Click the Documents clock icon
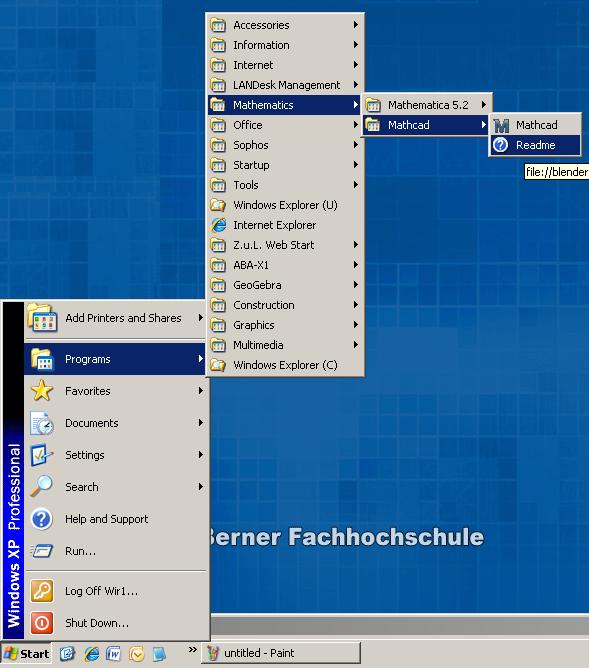The height and width of the screenshot is (668, 589). click(42, 423)
